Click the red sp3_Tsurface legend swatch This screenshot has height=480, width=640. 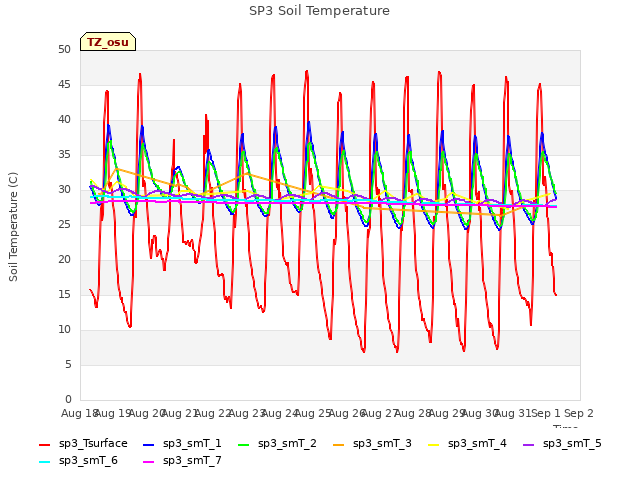click(44, 444)
